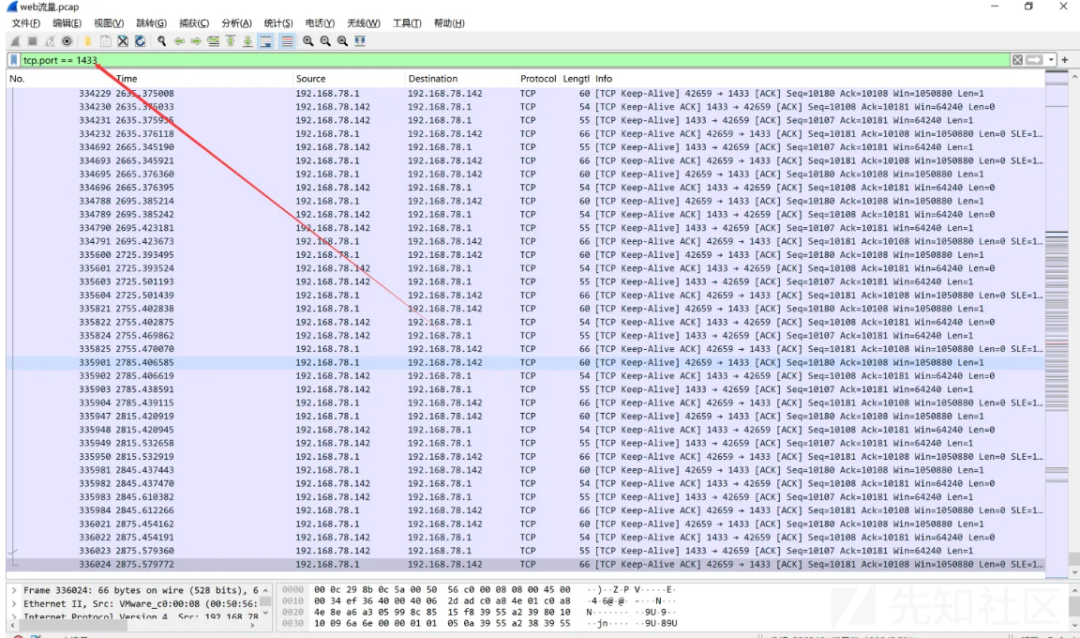The width and height of the screenshot is (1080, 638).
Task: Restart the current capture
Action: (x=50, y=41)
